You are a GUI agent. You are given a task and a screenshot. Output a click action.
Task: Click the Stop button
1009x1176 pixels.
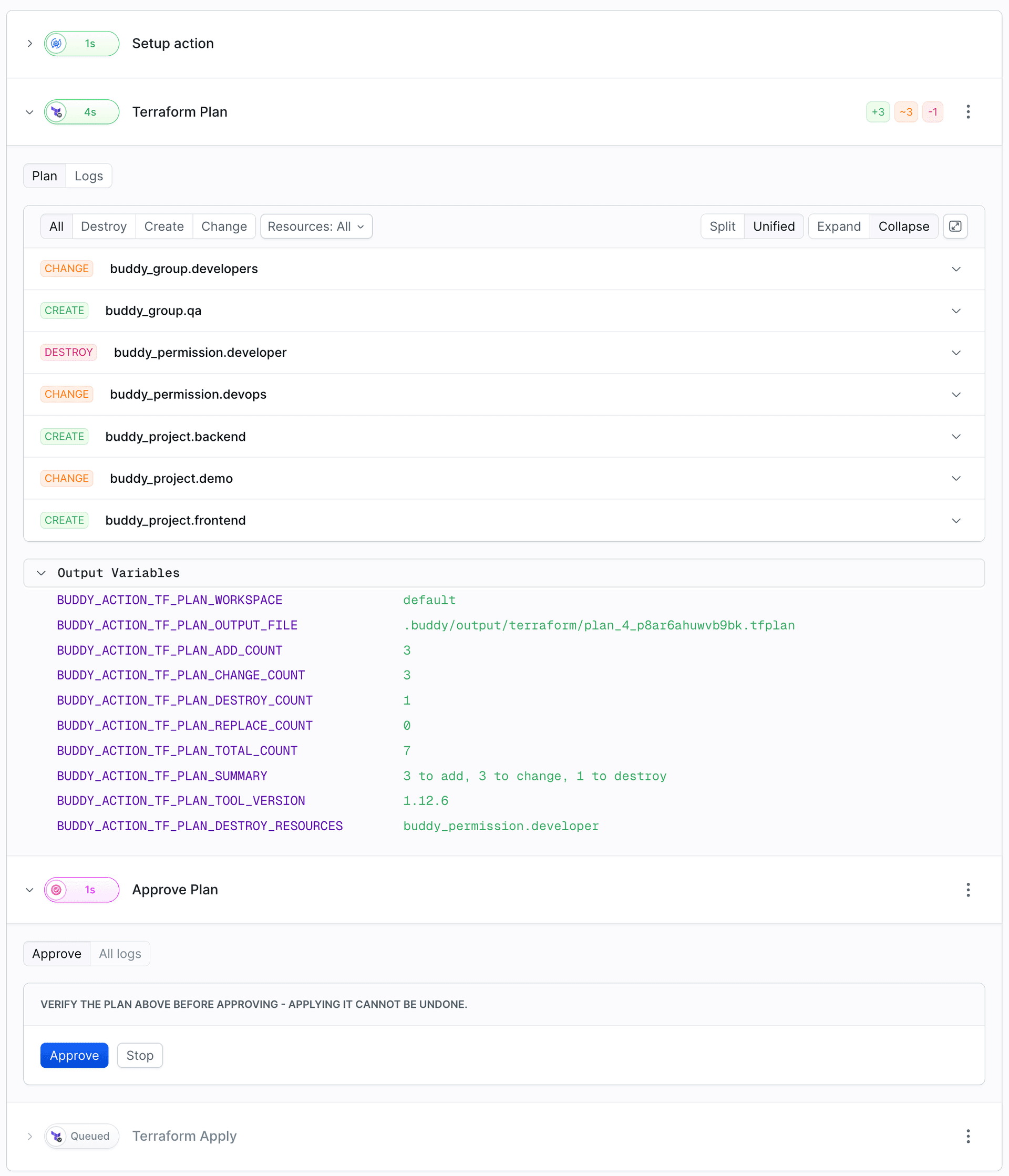click(x=140, y=1055)
